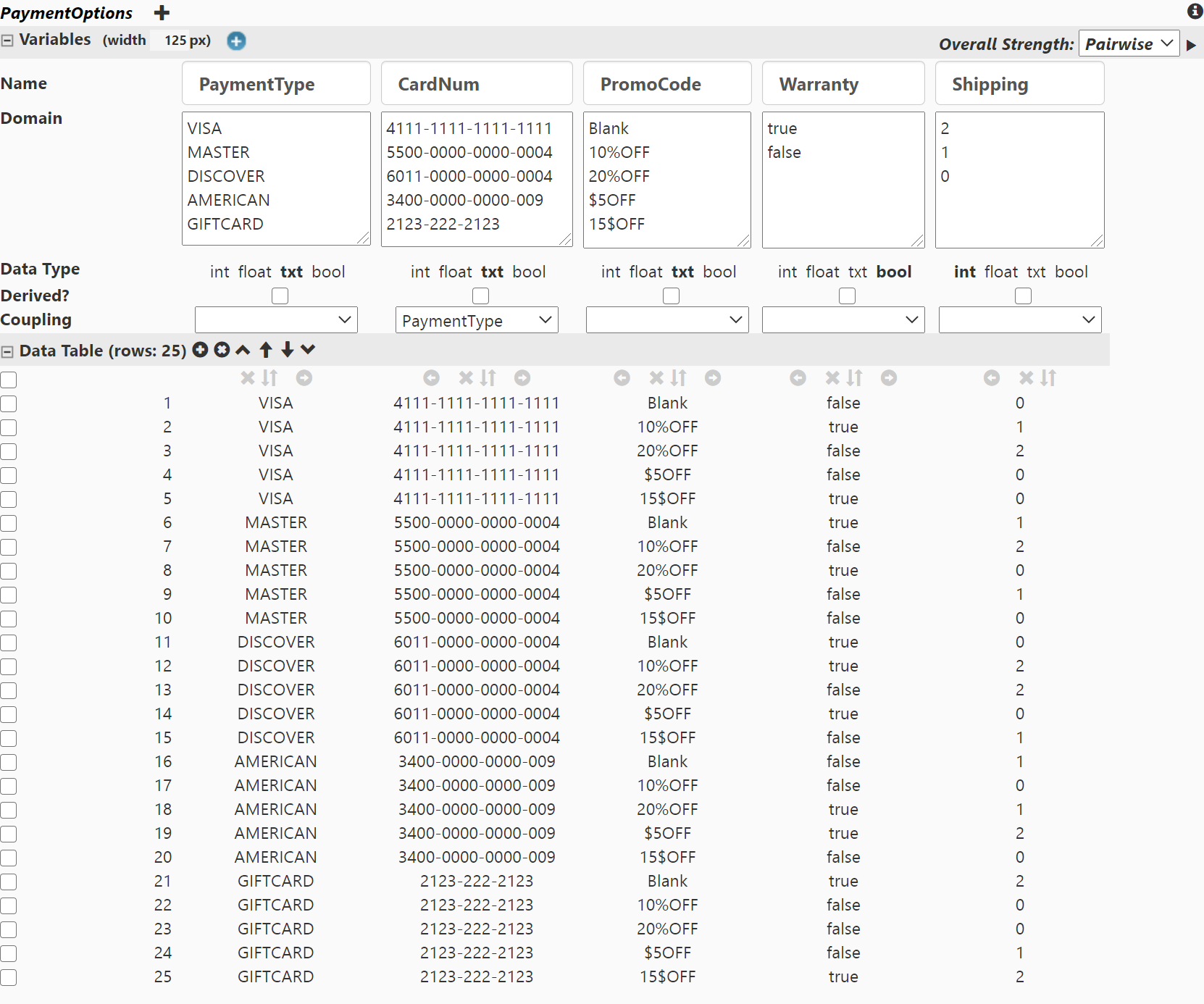The image size is (1204, 1004).
Task: Enable Derived checkbox under Warranty
Action: (x=847, y=296)
